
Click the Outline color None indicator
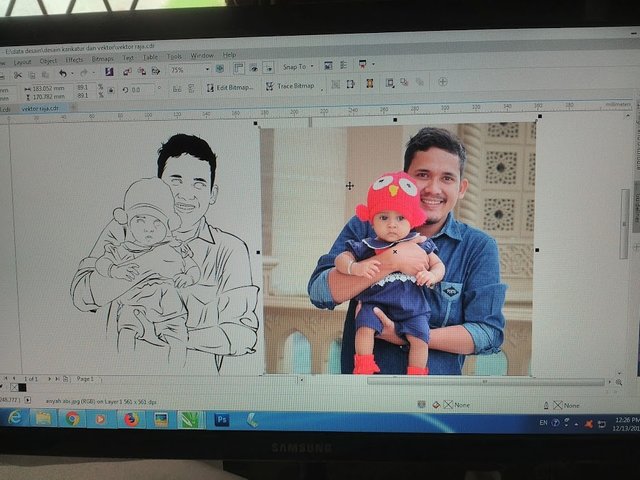pos(562,405)
